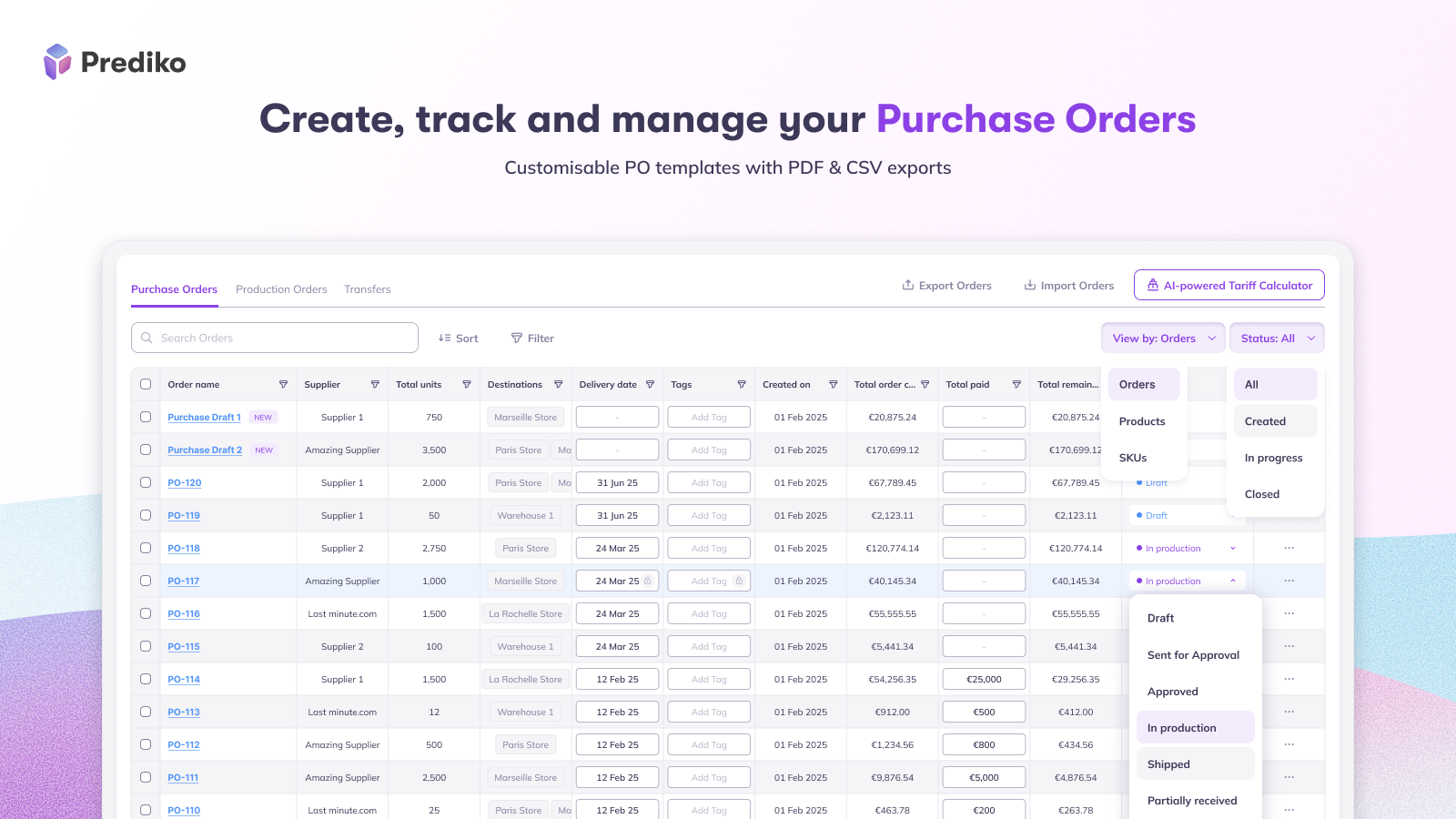1456x819 pixels.
Task: Filter the Order name column
Action: coord(283,384)
